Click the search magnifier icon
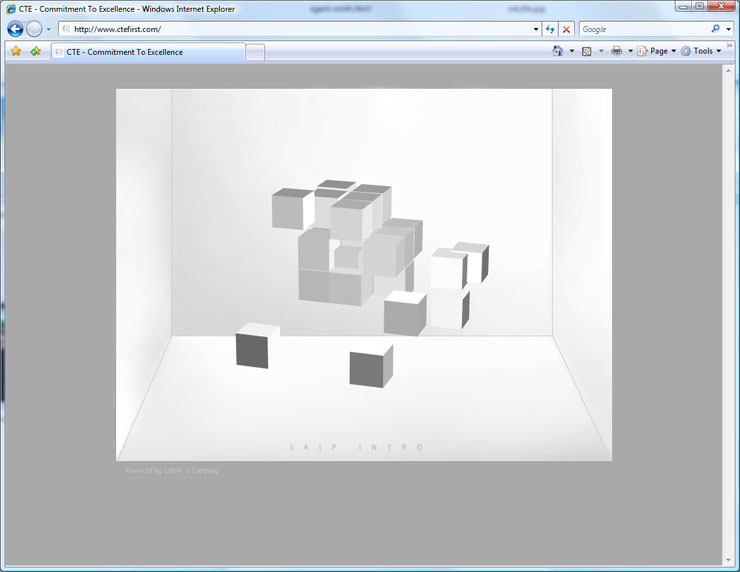The width and height of the screenshot is (740, 572). pos(715,29)
